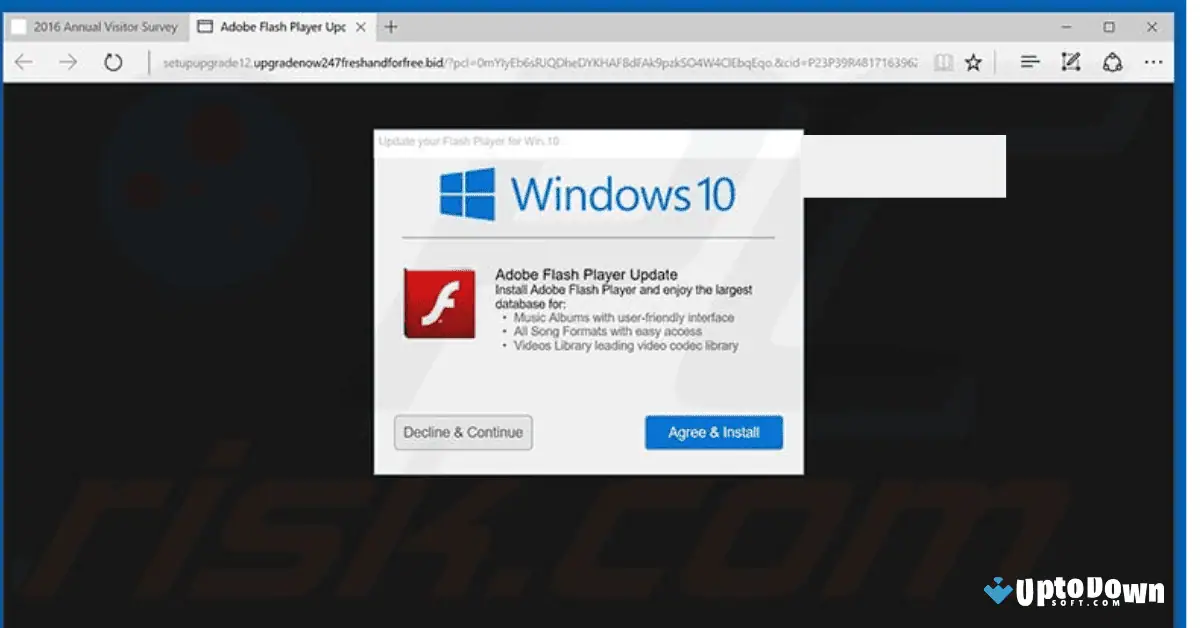Click the Agree & Install button
The width and height of the screenshot is (1200, 628).
tap(713, 432)
